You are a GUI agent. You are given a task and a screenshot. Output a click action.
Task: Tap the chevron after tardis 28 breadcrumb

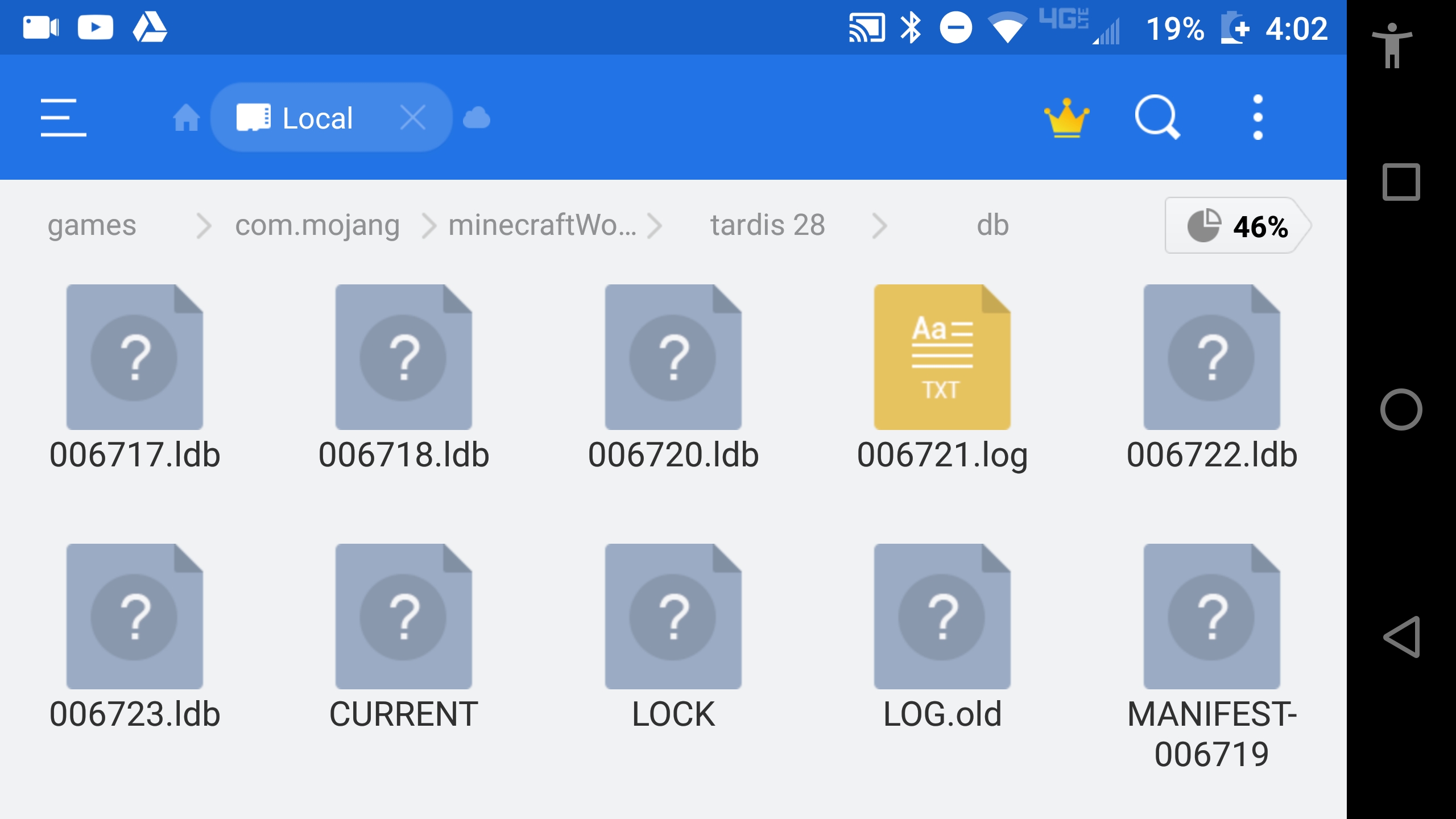click(x=879, y=225)
